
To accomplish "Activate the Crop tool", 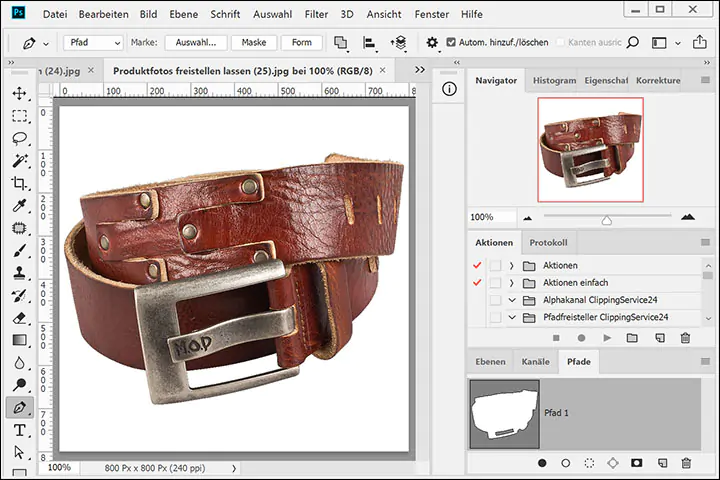I will point(19,183).
